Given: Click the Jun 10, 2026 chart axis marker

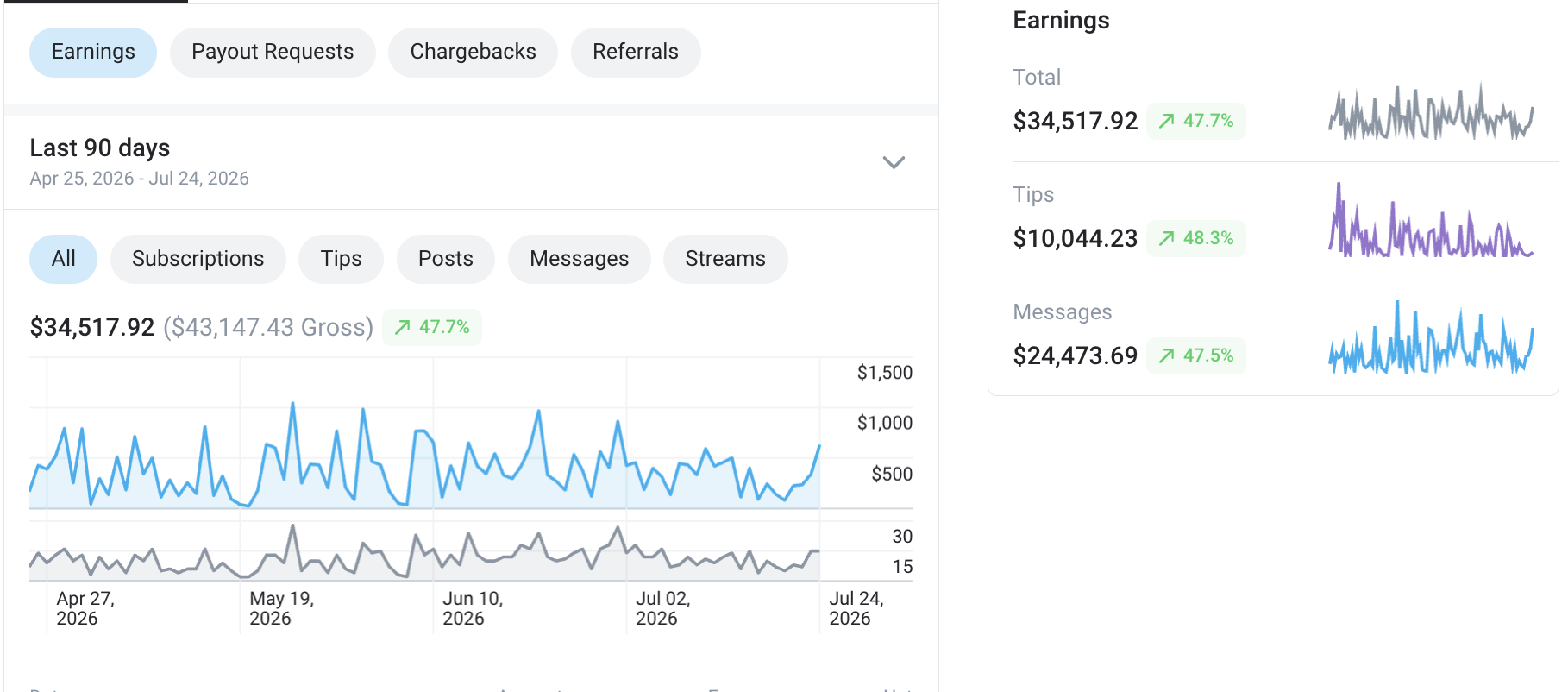Looking at the screenshot, I should pyautogui.click(x=473, y=608).
